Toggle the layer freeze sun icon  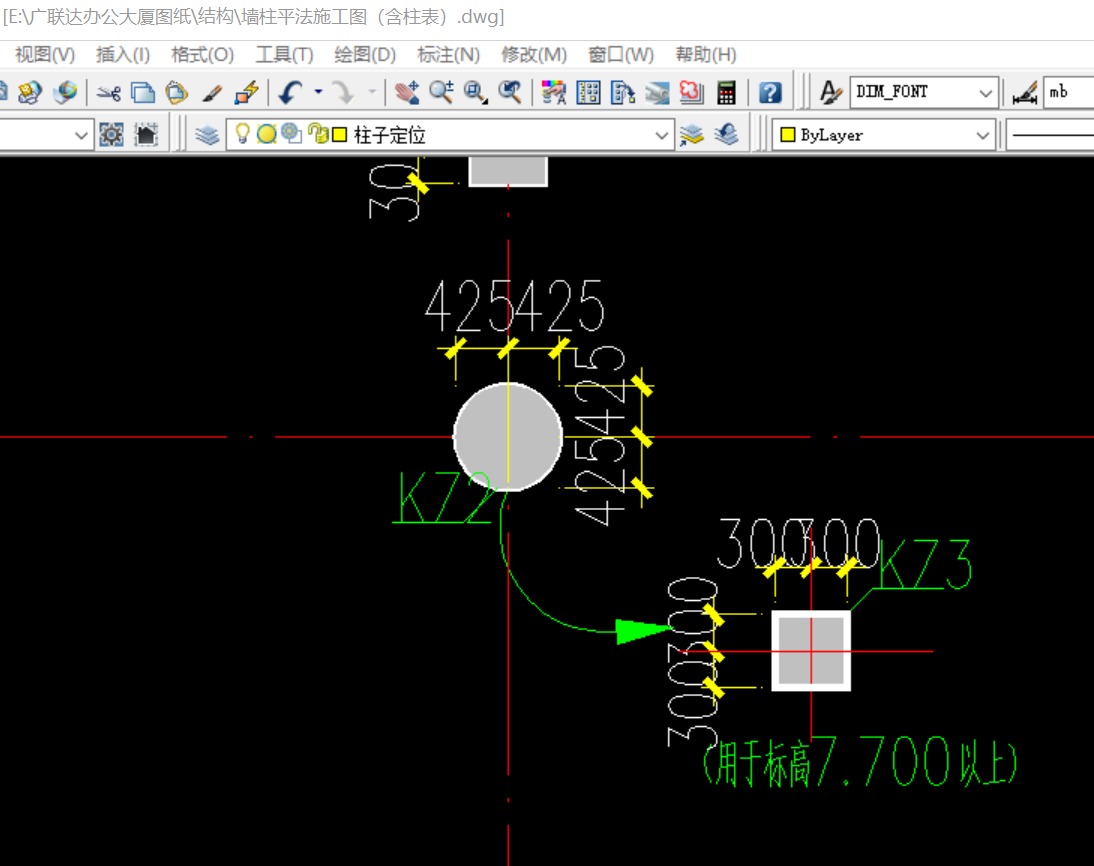267,134
